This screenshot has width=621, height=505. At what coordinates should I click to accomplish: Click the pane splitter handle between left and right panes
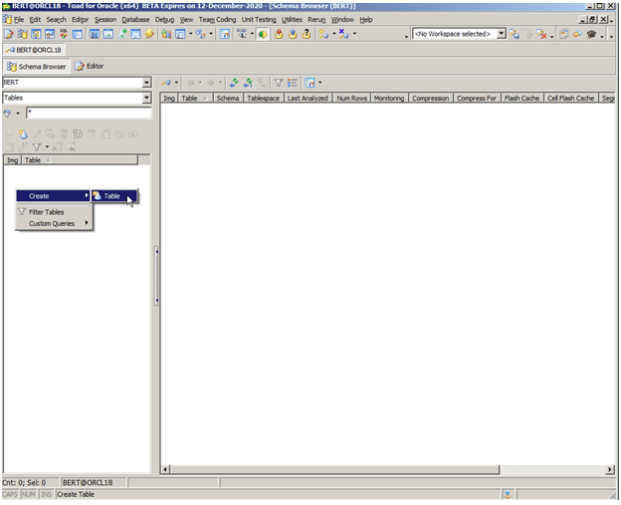tap(156, 276)
